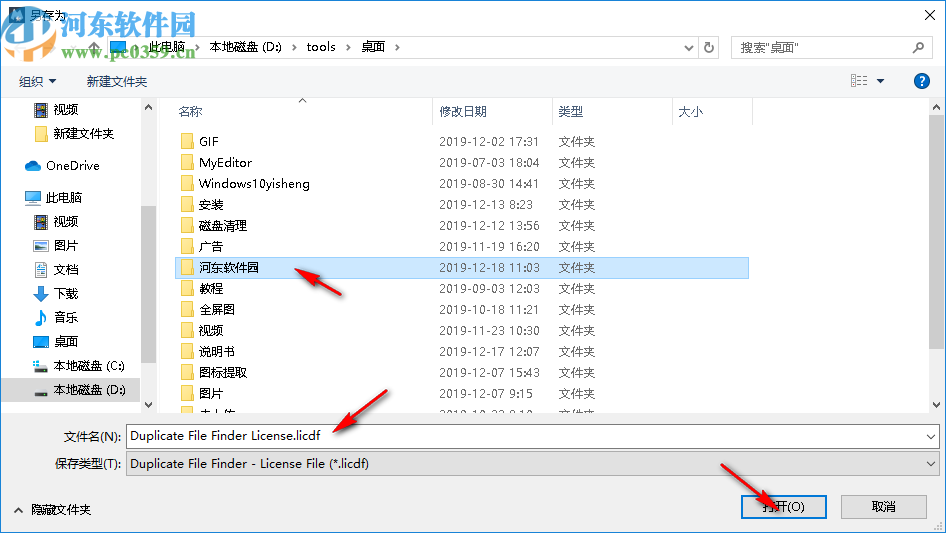
Task: Click the sidebar scroll-down arrow
Action: pos(148,405)
